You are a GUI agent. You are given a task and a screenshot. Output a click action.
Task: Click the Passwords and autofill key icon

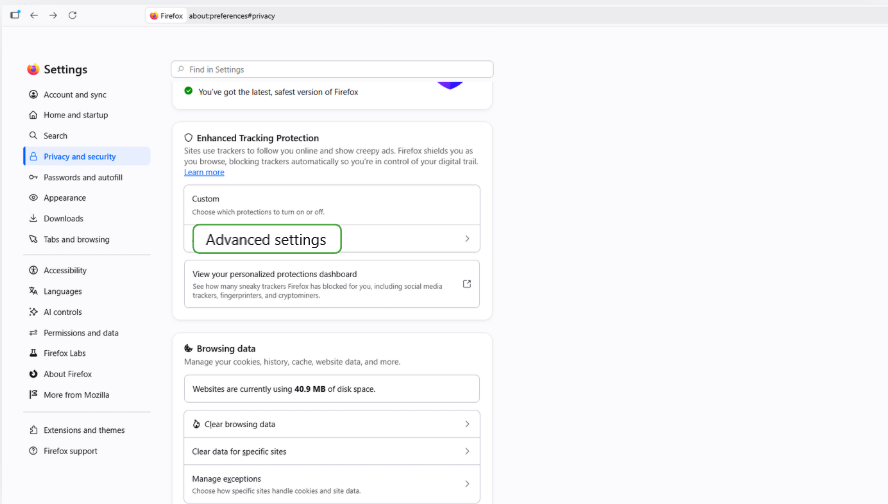(33, 177)
